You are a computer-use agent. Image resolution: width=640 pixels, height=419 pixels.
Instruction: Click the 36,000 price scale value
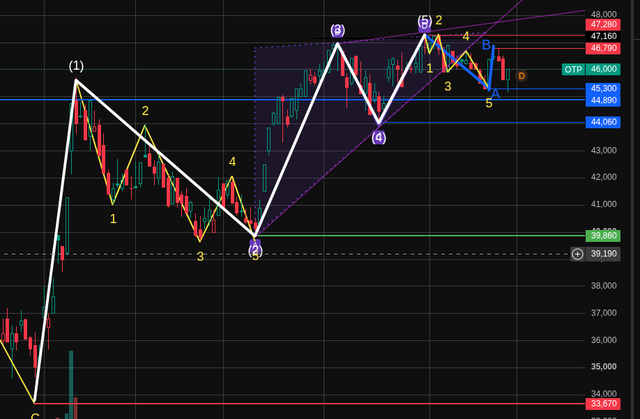(604, 340)
